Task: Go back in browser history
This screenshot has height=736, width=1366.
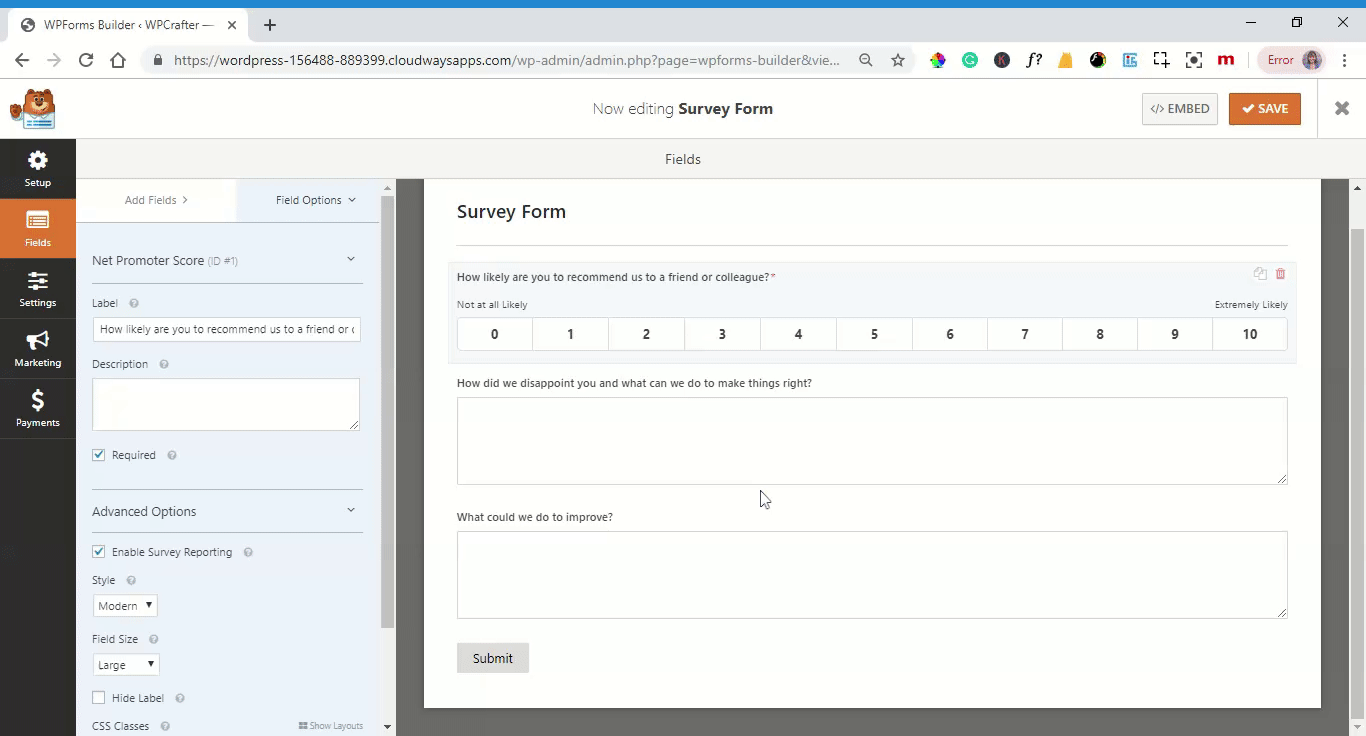Action: pos(22,60)
